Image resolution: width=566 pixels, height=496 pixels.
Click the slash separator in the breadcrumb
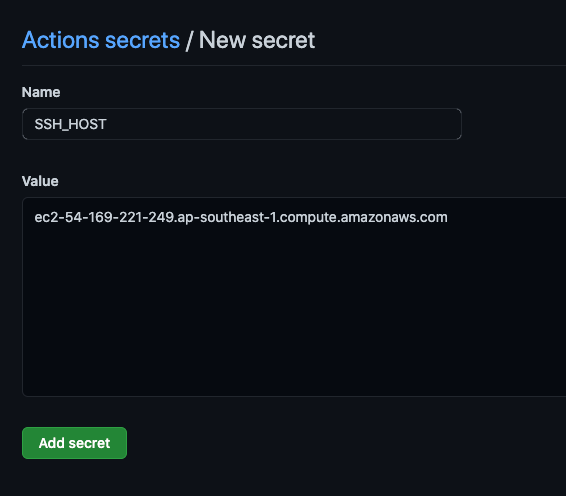coord(189,40)
